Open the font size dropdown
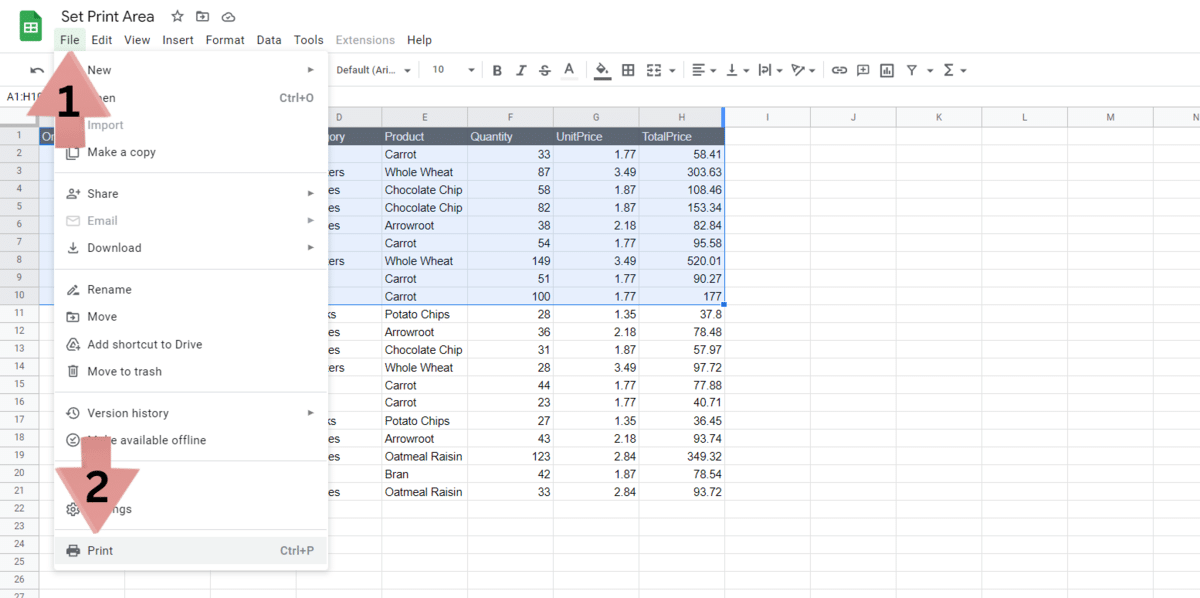1200x598 pixels. point(450,70)
